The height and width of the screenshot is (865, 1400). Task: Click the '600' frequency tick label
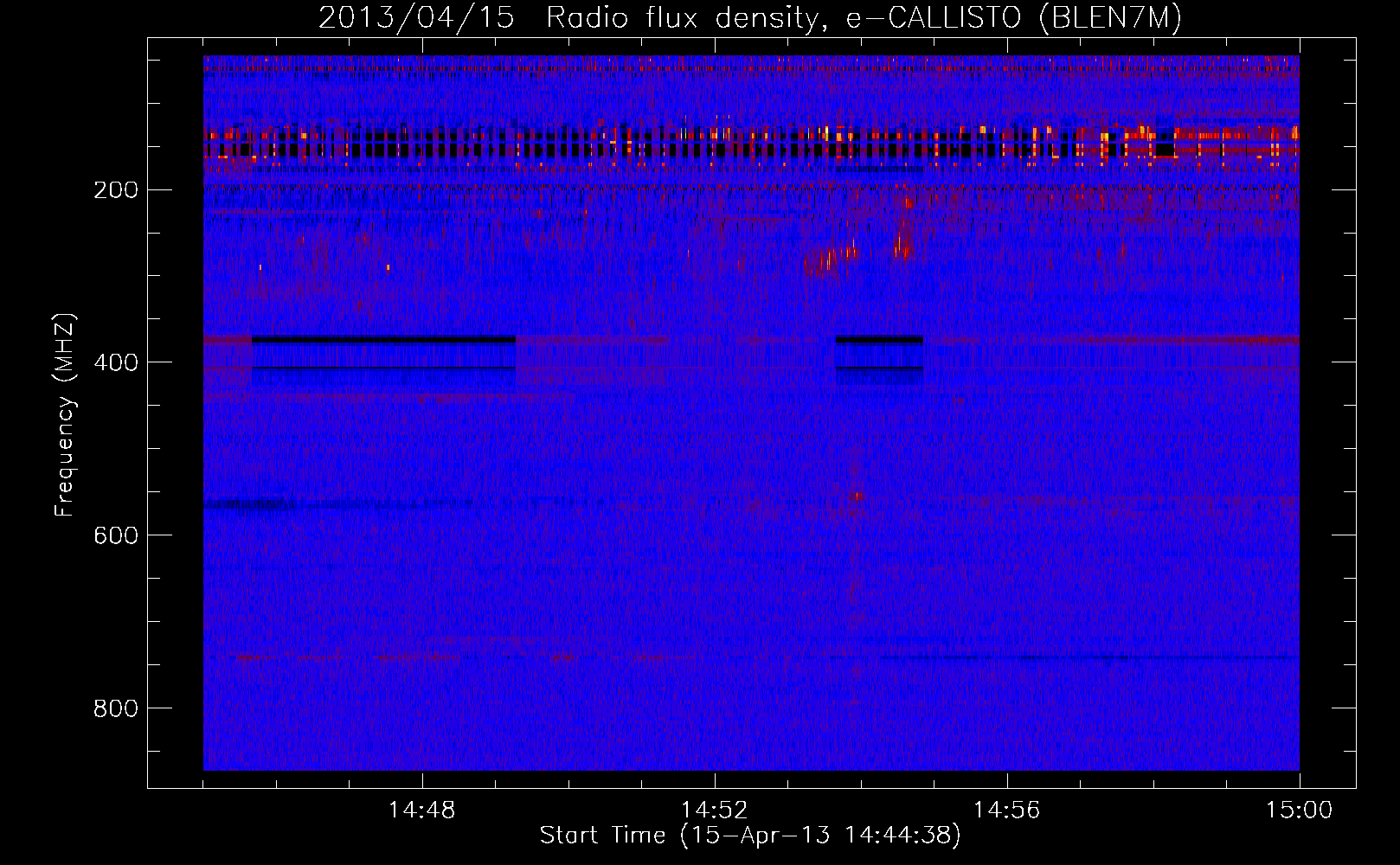pyautogui.click(x=115, y=535)
